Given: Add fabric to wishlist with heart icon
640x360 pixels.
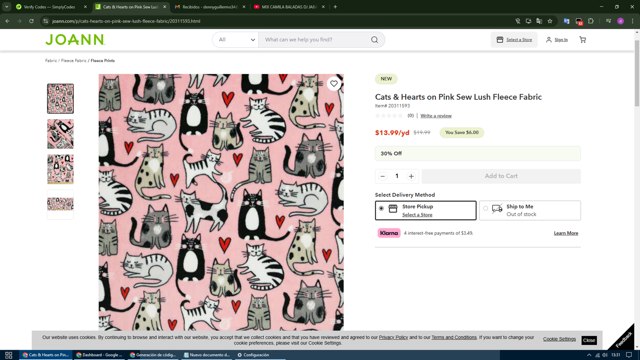Looking at the screenshot, I should pos(334,84).
